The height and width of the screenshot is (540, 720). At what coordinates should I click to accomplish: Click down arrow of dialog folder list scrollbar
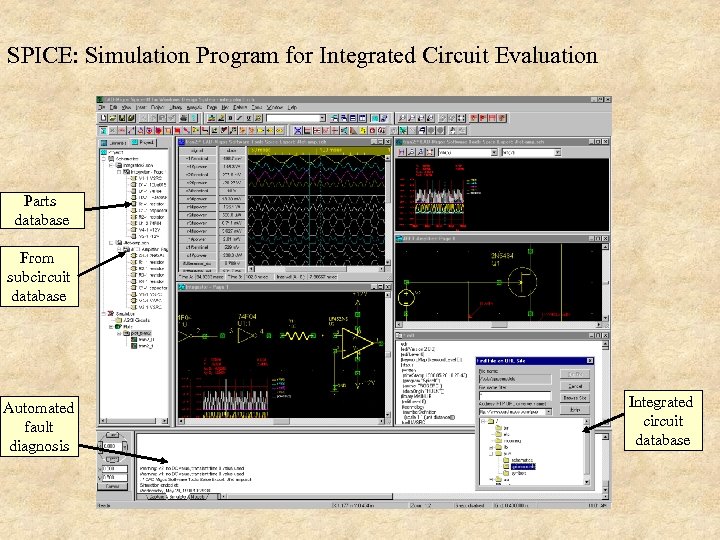(586, 482)
